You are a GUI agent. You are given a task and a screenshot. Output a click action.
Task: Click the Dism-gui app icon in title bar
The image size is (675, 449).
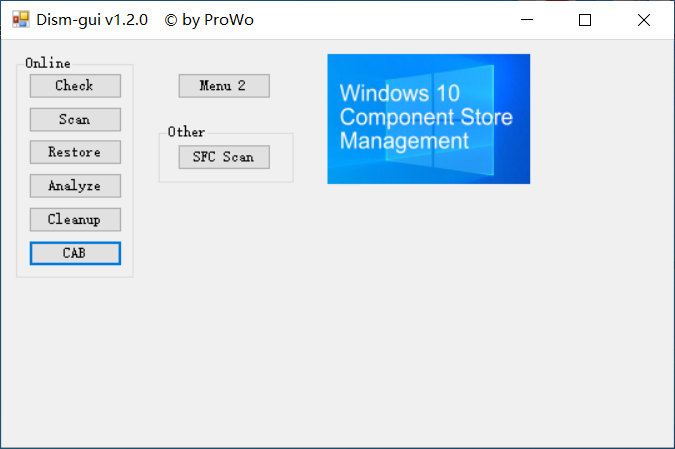(21, 20)
